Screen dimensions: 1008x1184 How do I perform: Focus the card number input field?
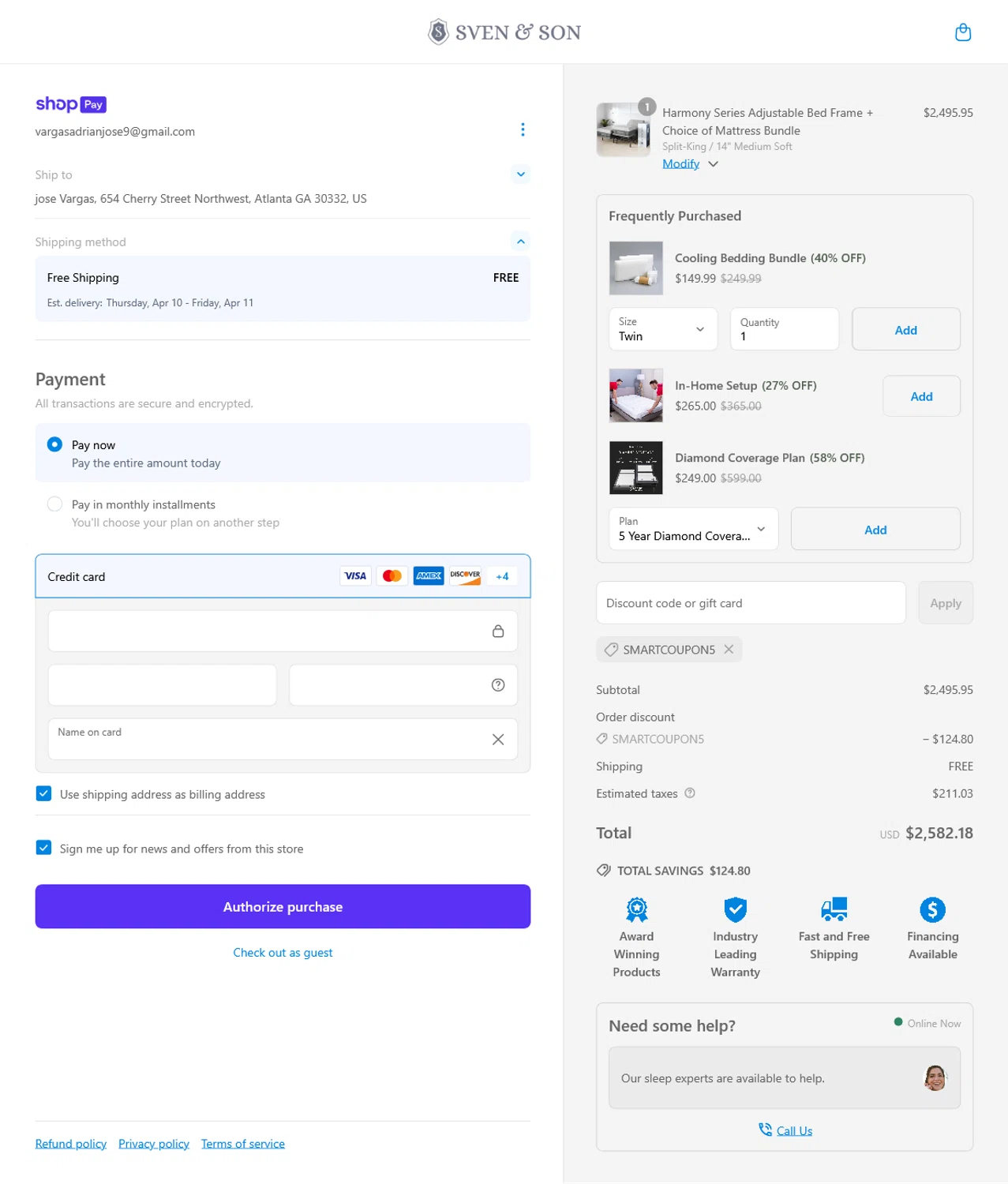[x=283, y=631]
